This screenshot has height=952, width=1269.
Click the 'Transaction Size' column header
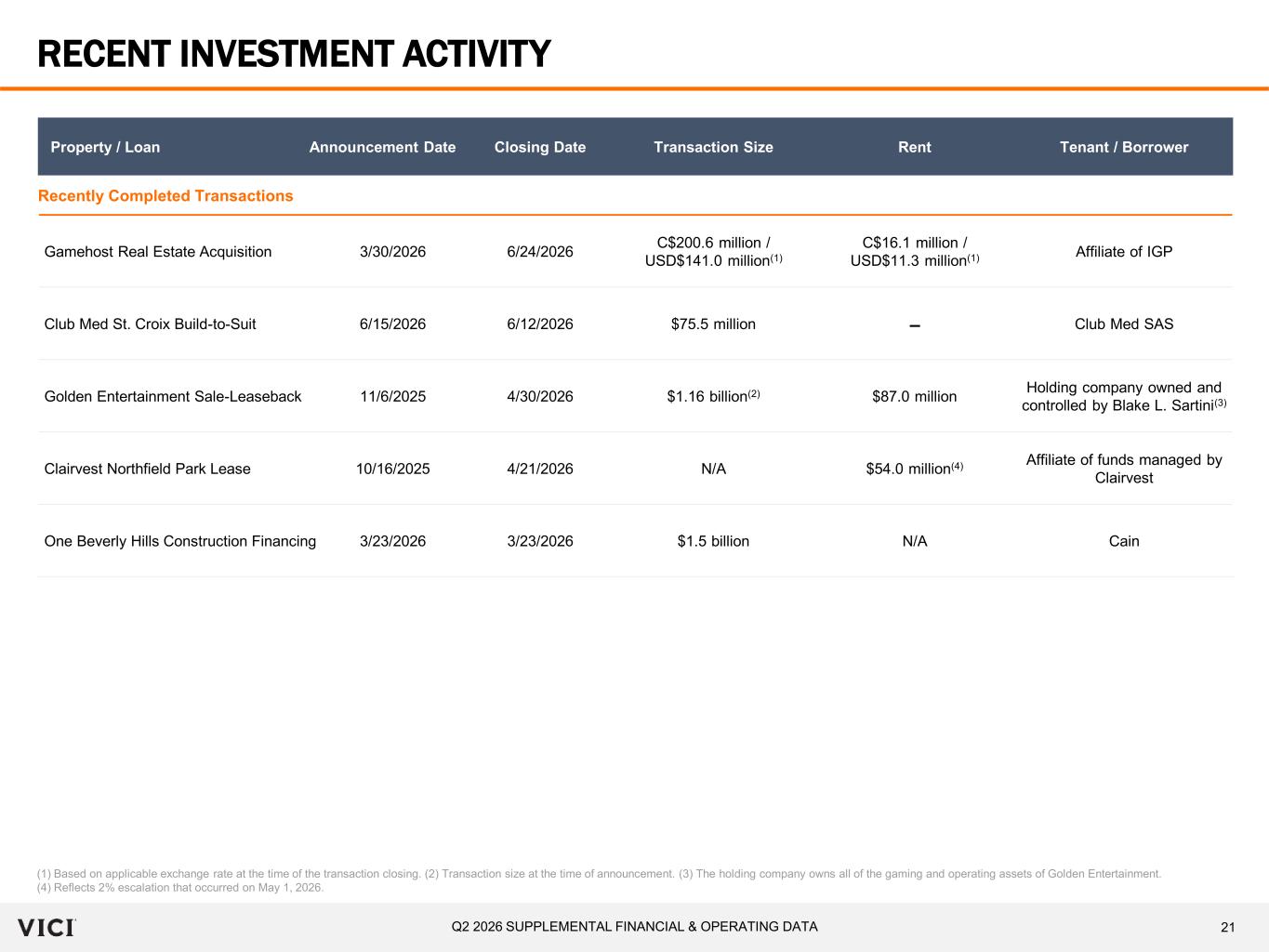point(713,147)
